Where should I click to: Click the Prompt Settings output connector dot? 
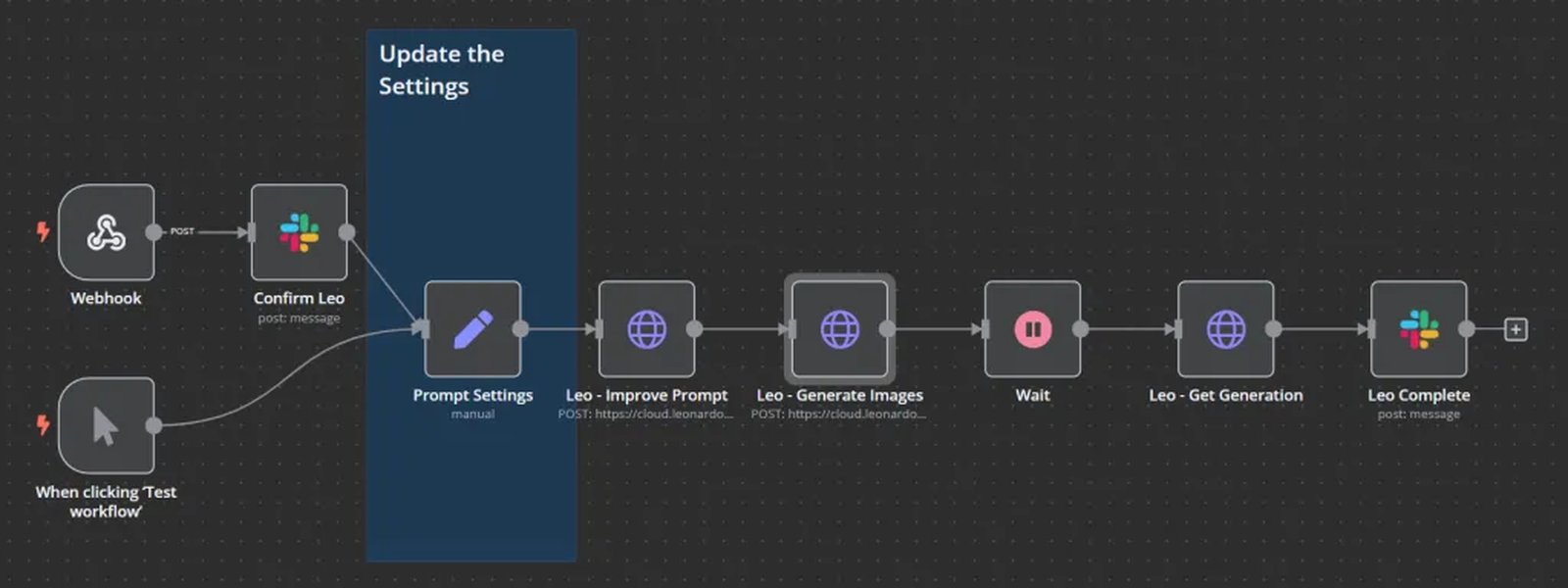tap(520, 329)
